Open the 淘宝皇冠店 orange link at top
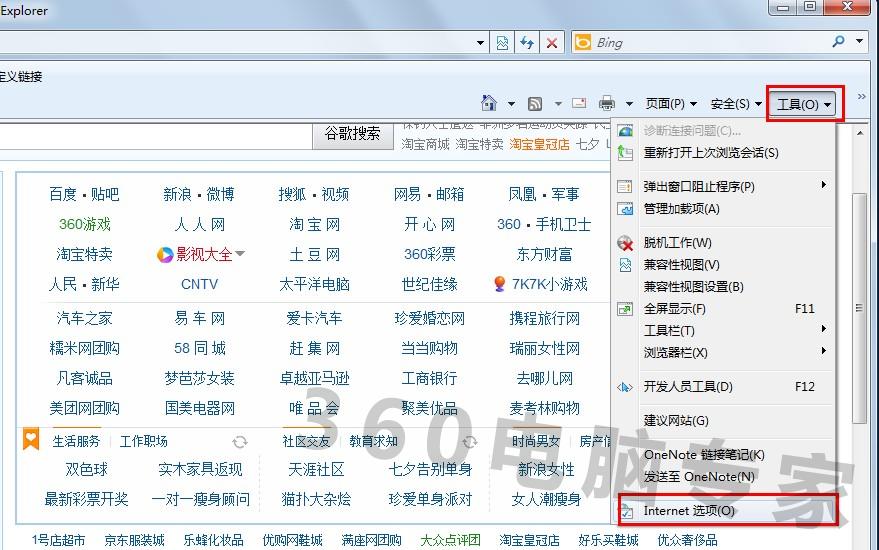Image resolution: width=879 pixels, height=550 pixels. pyautogui.click(x=539, y=145)
